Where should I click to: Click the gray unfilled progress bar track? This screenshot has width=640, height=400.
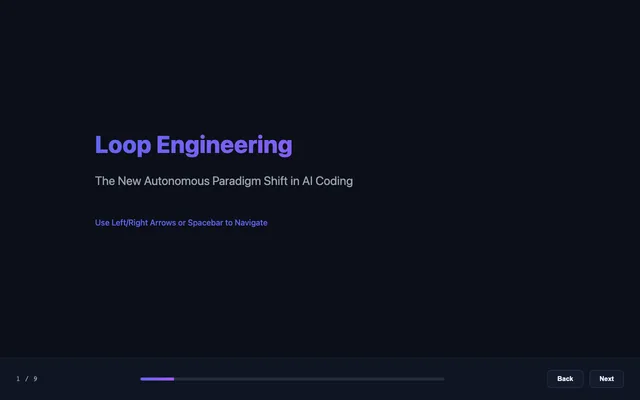[x=309, y=379]
